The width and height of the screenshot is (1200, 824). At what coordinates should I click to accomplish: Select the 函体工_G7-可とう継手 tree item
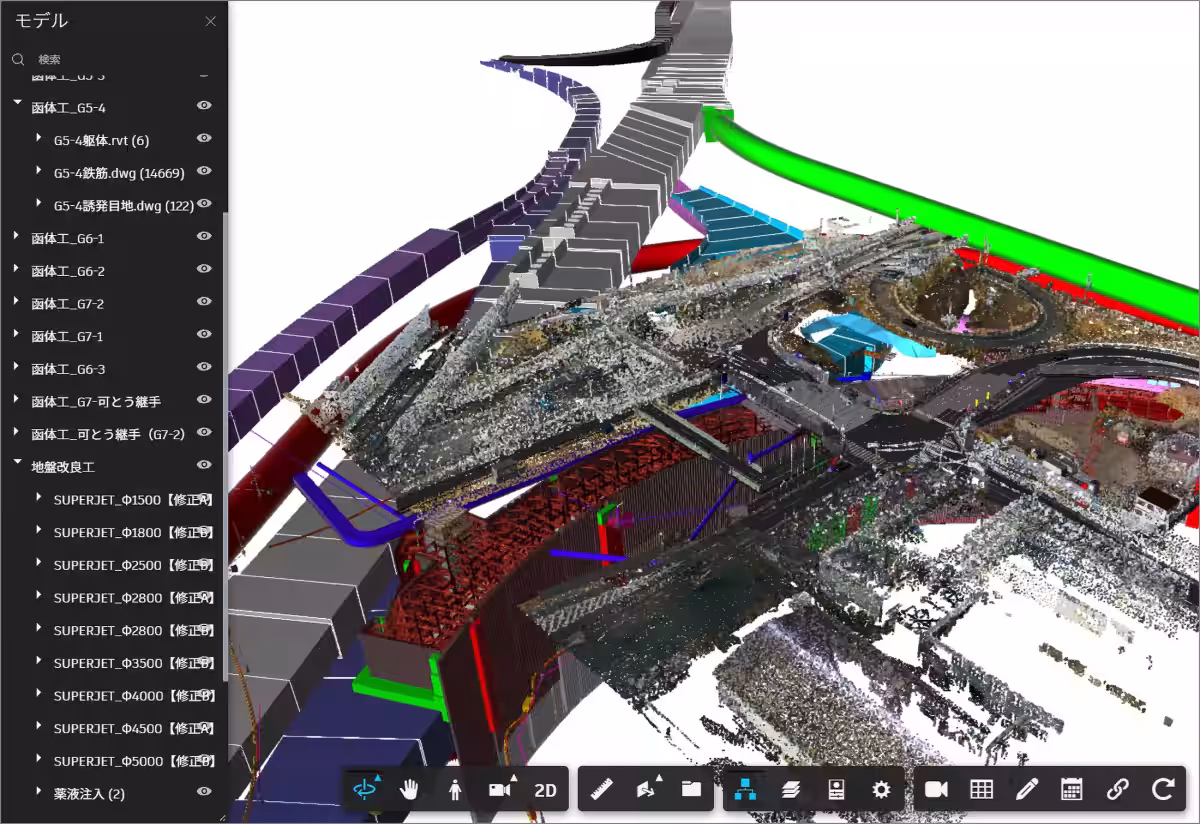pyautogui.click(x=96, y=401)
